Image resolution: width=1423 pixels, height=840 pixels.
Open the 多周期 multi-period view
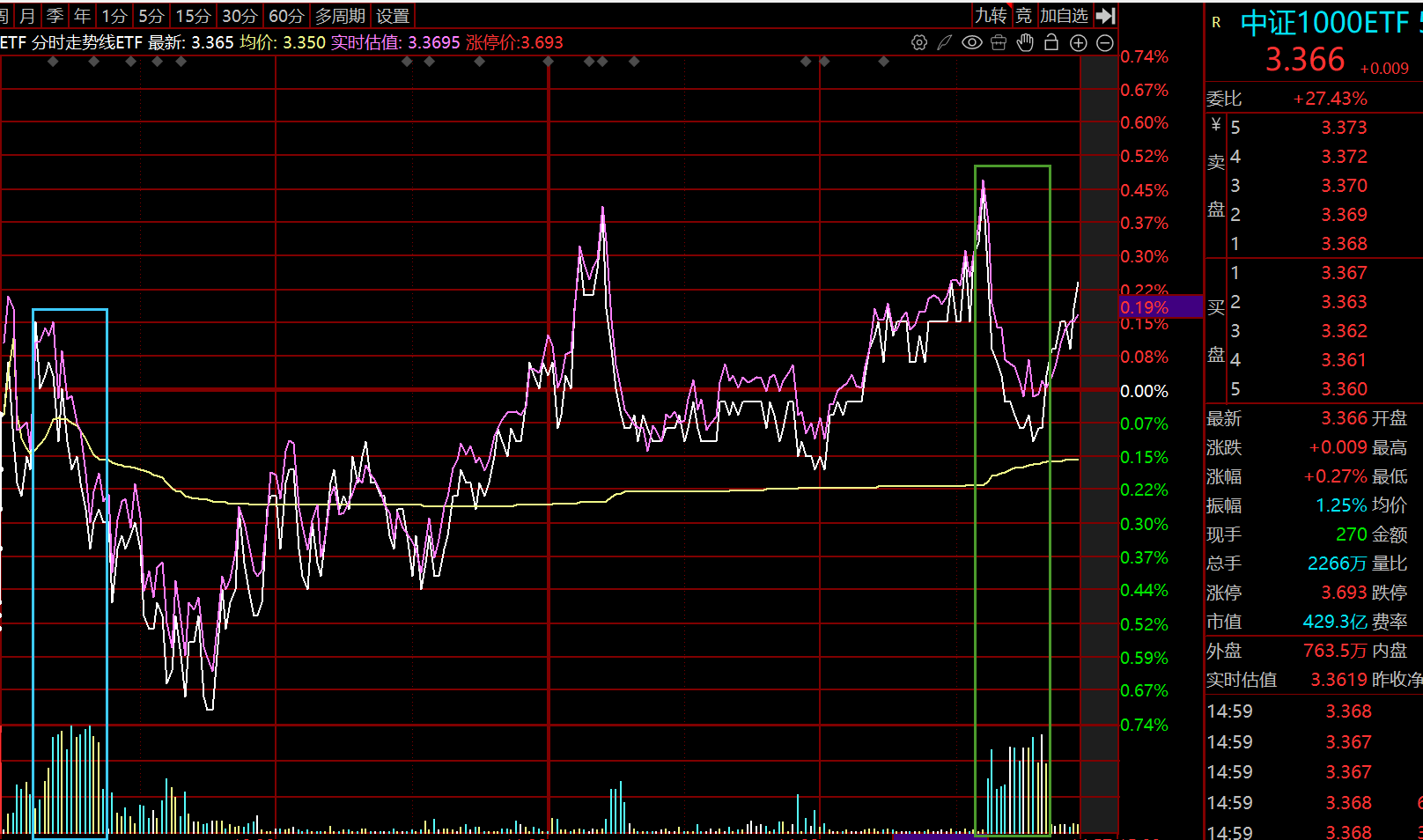tap(340, 16)
